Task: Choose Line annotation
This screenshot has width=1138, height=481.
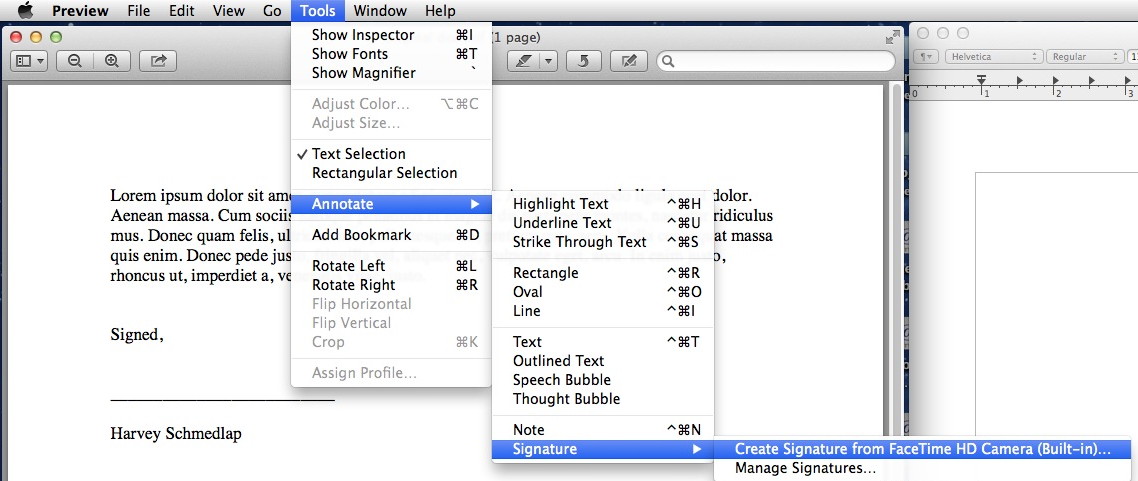Action: [602, 311]
